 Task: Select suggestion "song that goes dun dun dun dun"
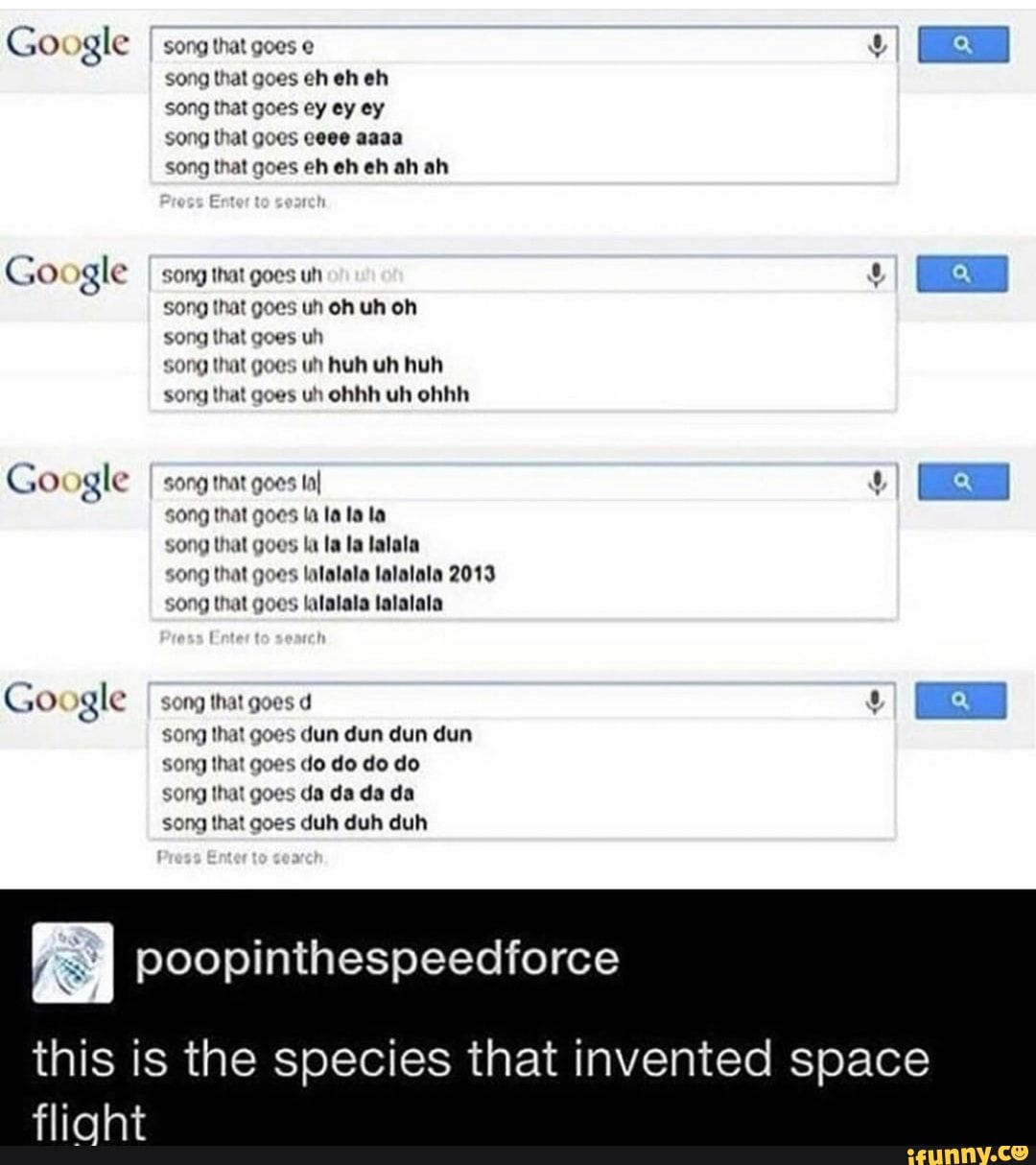[x=317, y=734]
